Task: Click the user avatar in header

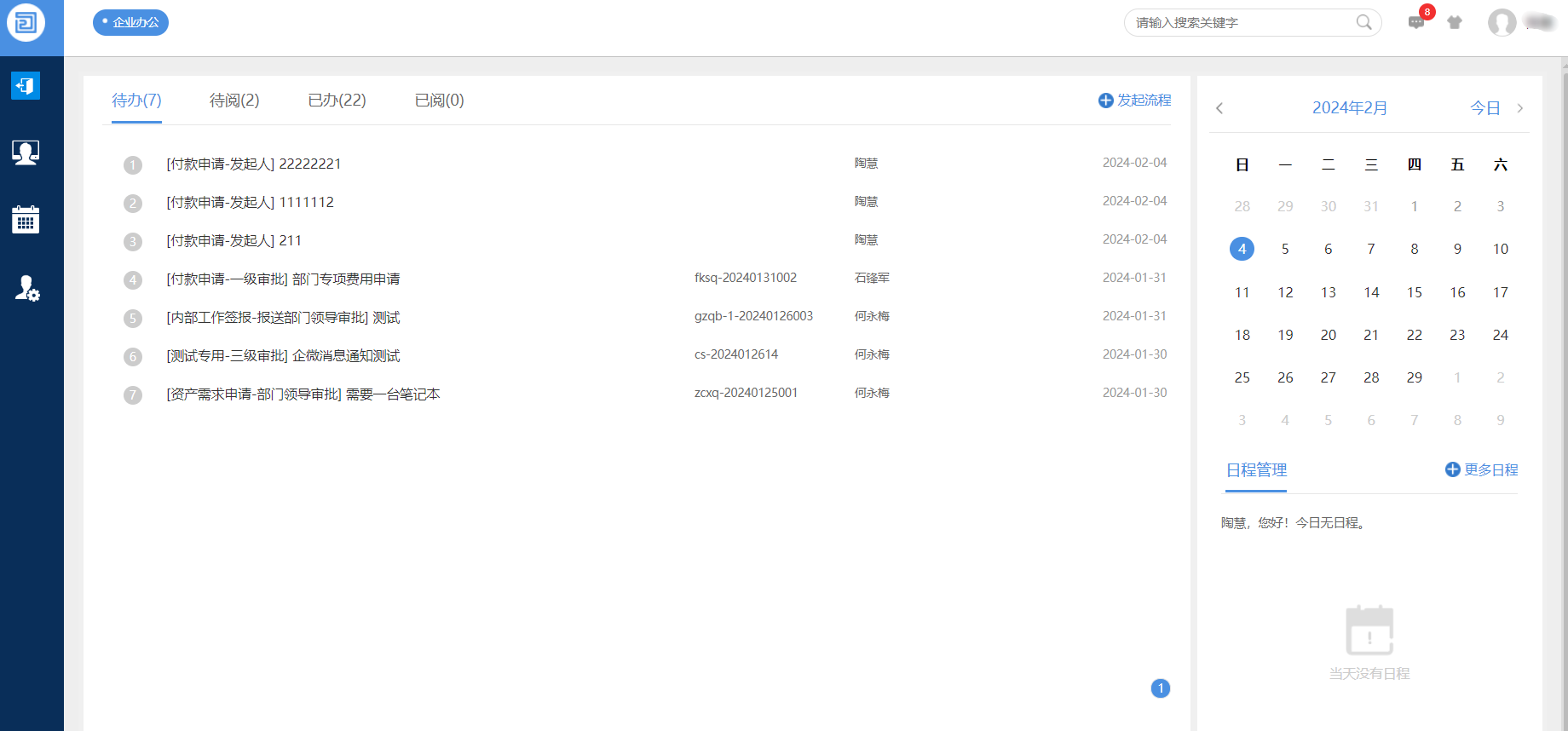Action: (1502, 22)
